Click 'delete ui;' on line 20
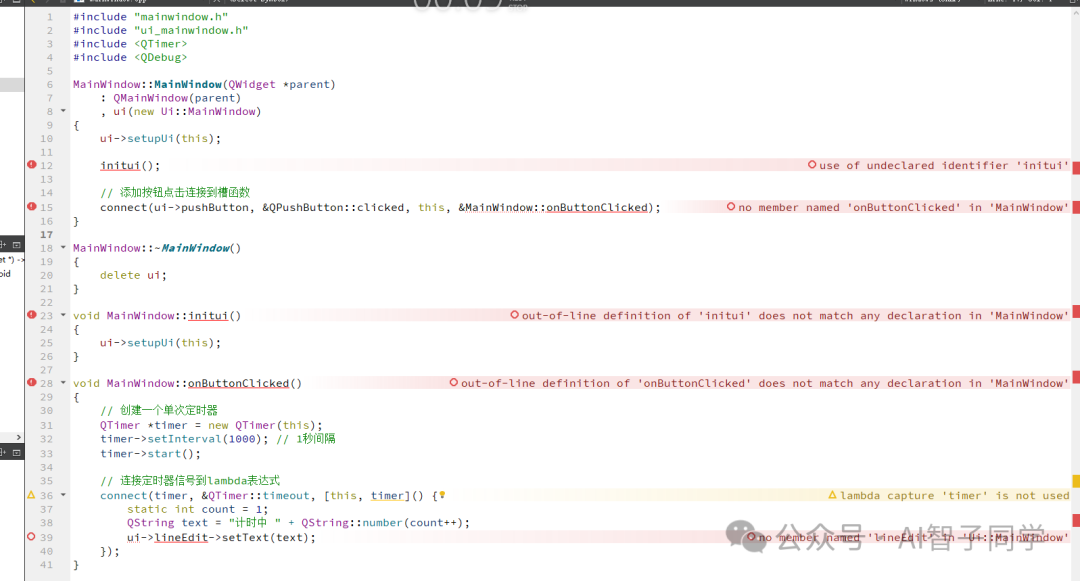 [133, 275]
